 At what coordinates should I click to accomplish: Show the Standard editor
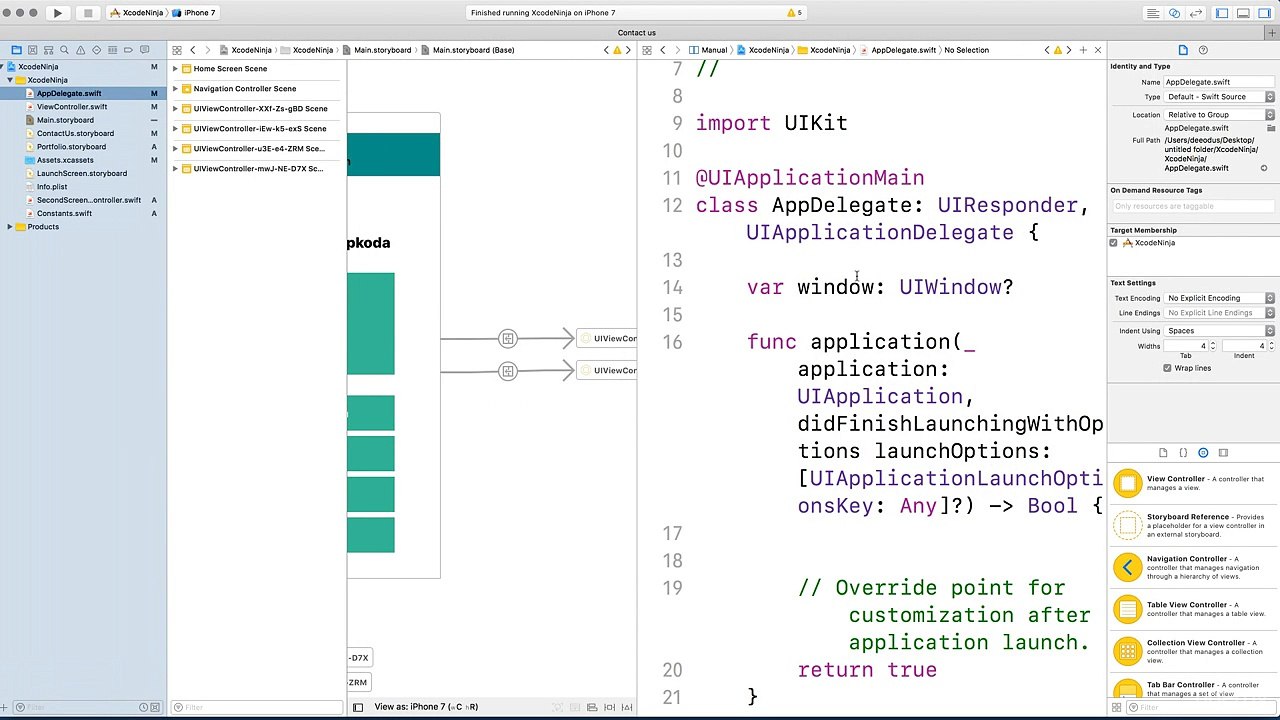point(1153,13)
